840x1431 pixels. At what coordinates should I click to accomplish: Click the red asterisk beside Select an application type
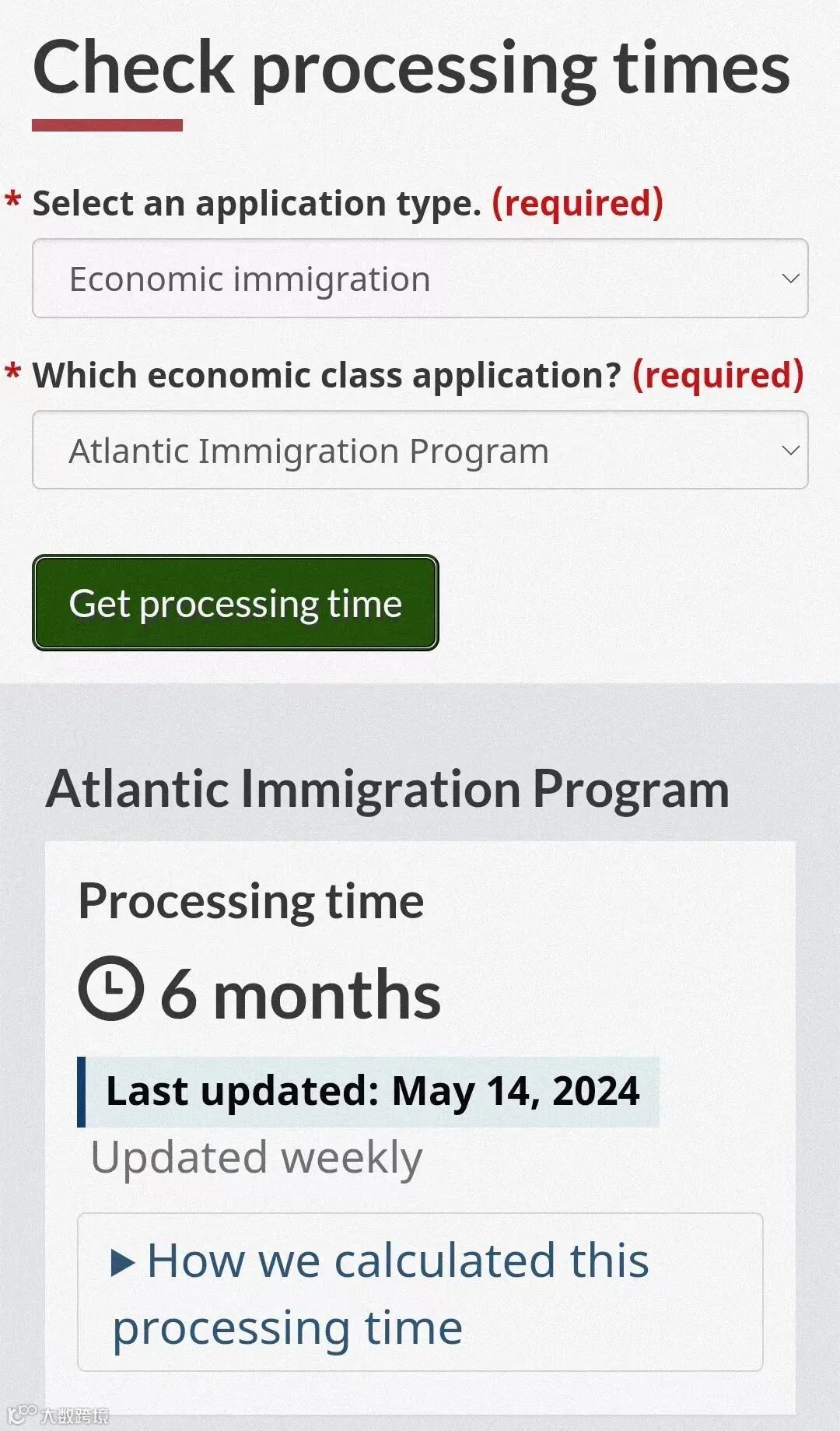point(12,201)
